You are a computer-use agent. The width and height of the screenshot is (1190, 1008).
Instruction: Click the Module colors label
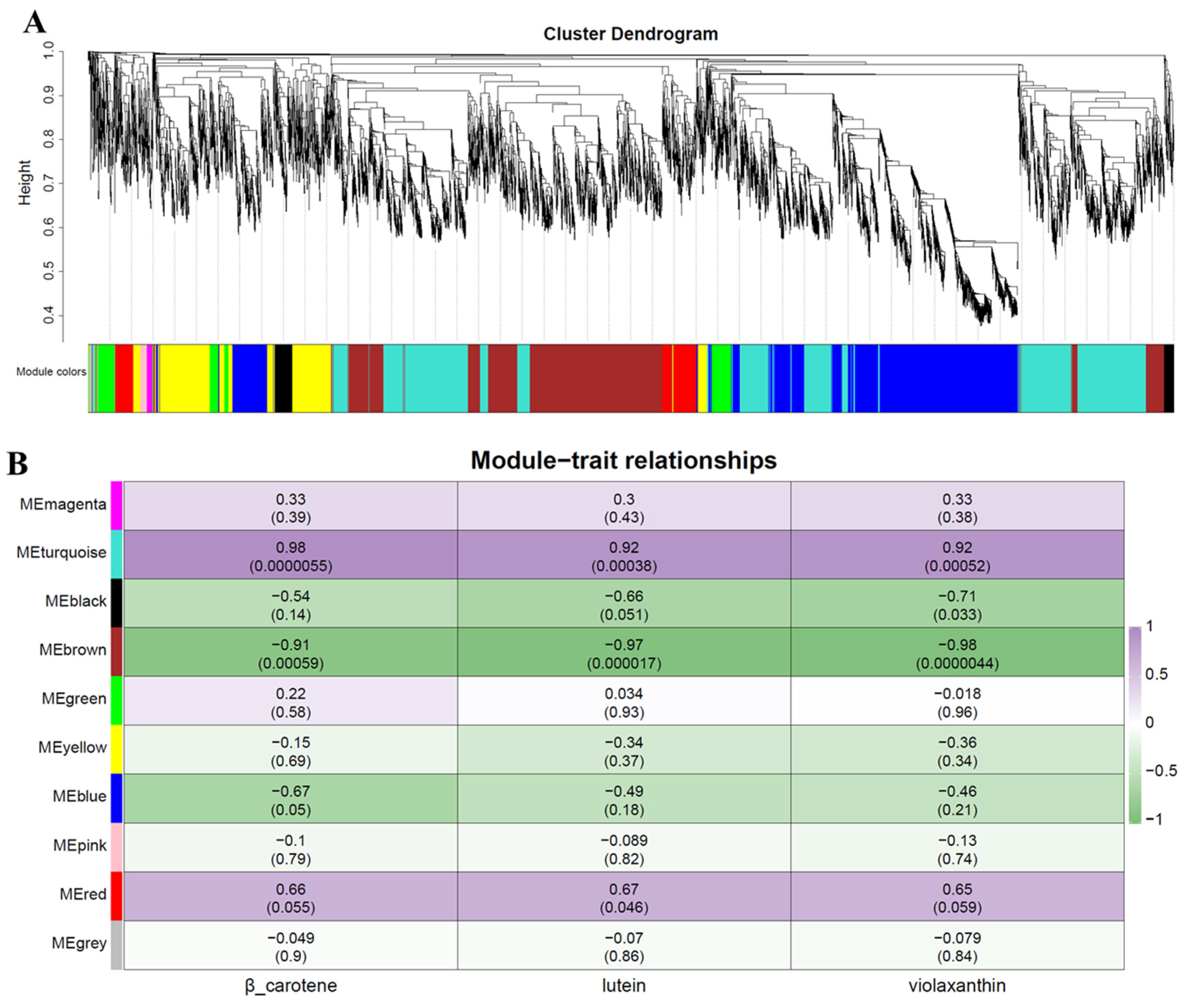click(x=51, y=372)
